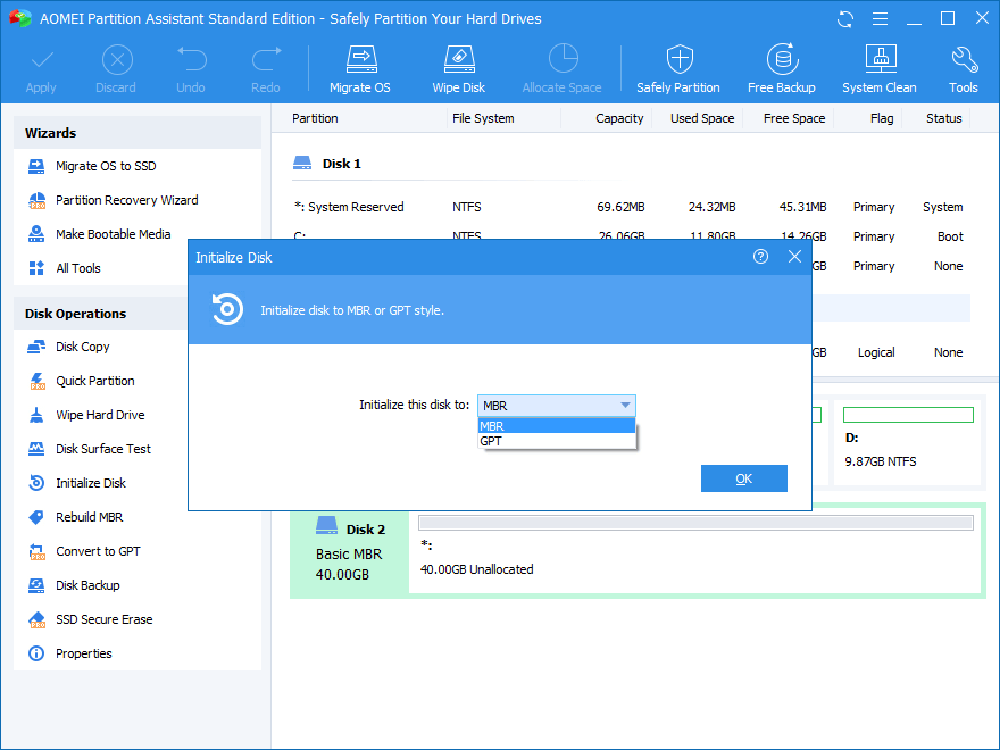1000x750 pixels.
Task: Click the Flag column header
Action: (x=881, y=119)
